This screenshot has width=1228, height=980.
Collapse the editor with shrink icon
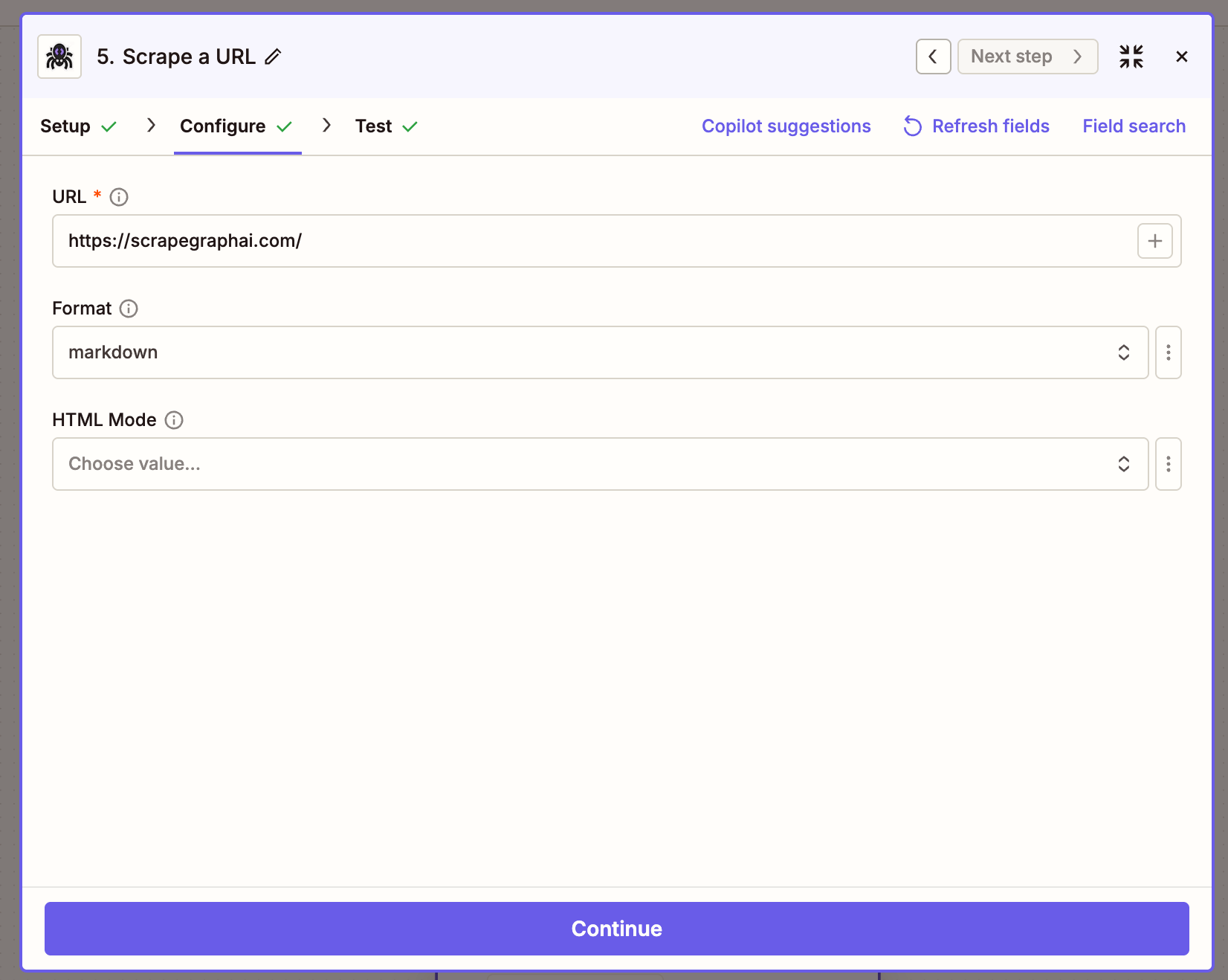[x=1131, y=57]
